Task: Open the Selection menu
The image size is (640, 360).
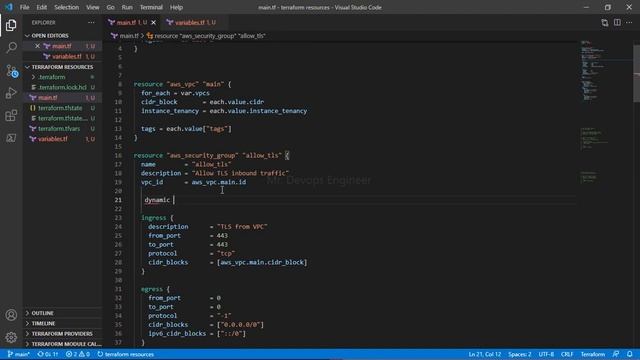Action: tap(67, 7)
